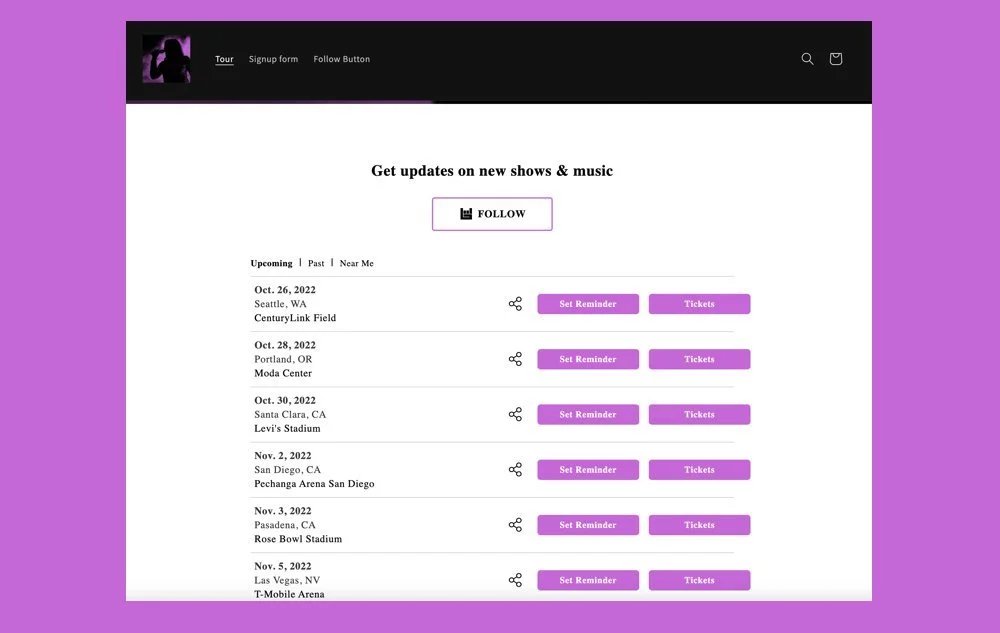Get Tickets for CenturyLink Field show
This screenshot has width=1000, height=633.
pos(699,304)
